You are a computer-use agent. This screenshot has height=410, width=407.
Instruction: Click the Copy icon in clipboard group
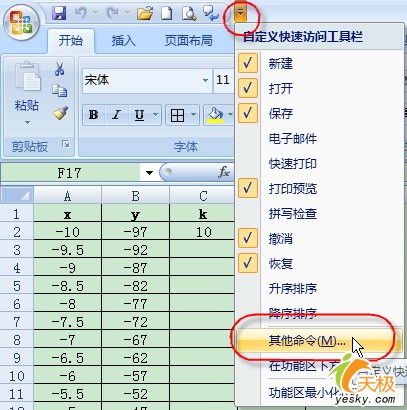tap(60, 91)
